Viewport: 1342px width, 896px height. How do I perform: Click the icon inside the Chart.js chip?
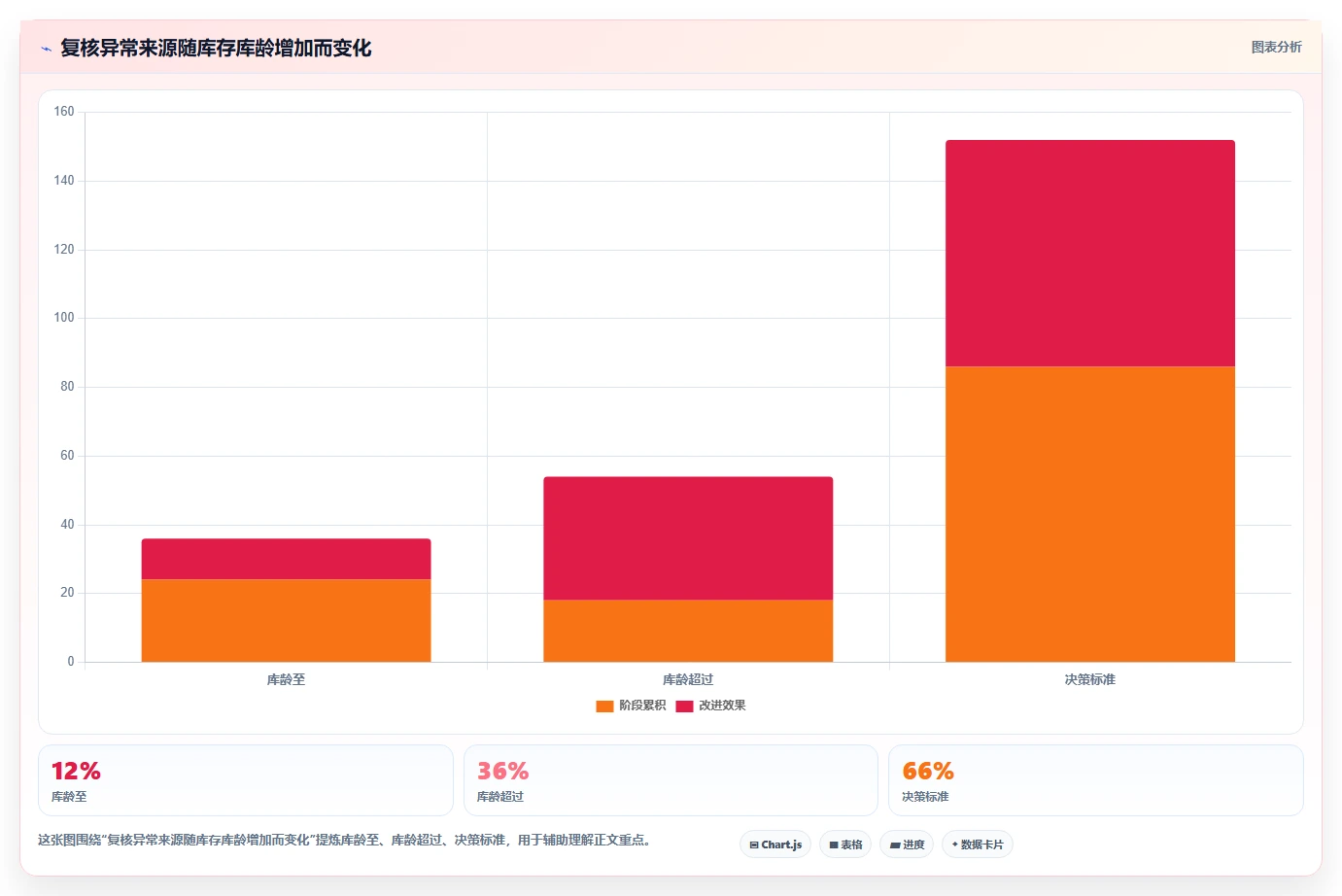[754, 845]
